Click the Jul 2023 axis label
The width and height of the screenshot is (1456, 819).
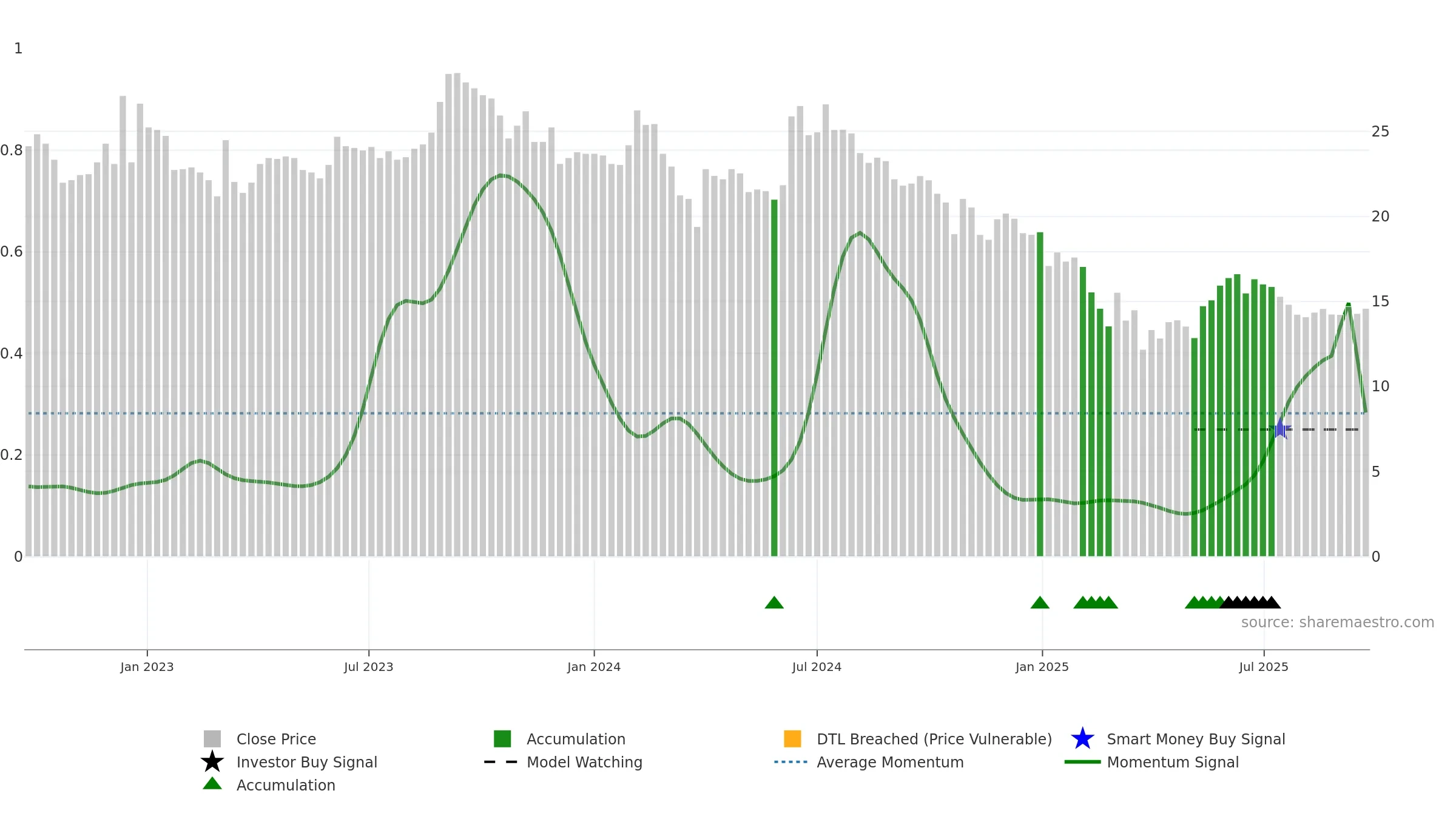click(369, 667)
